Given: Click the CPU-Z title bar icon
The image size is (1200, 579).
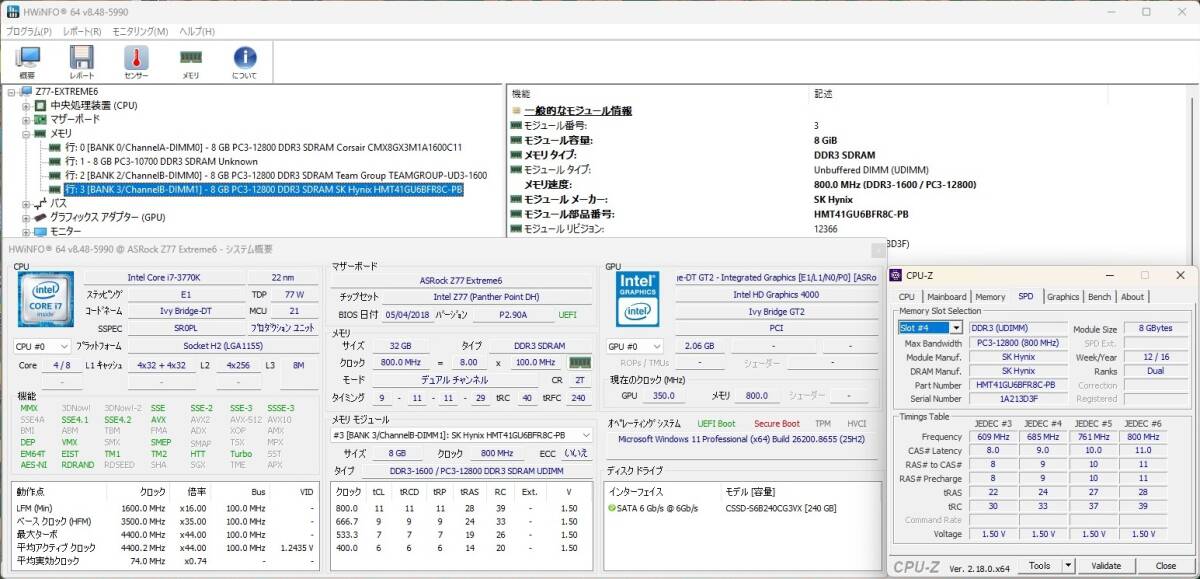Looking at the screenshot, I should (896, 275).
